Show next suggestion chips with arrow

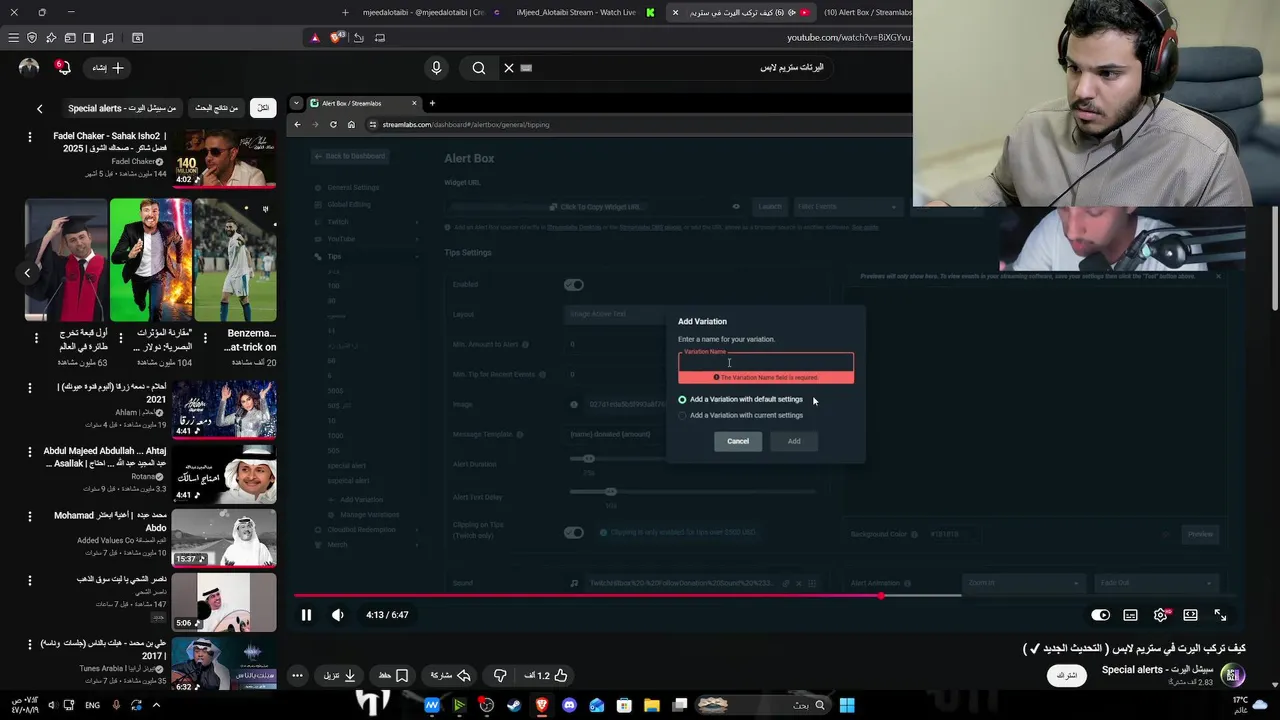tap(39, 108)
